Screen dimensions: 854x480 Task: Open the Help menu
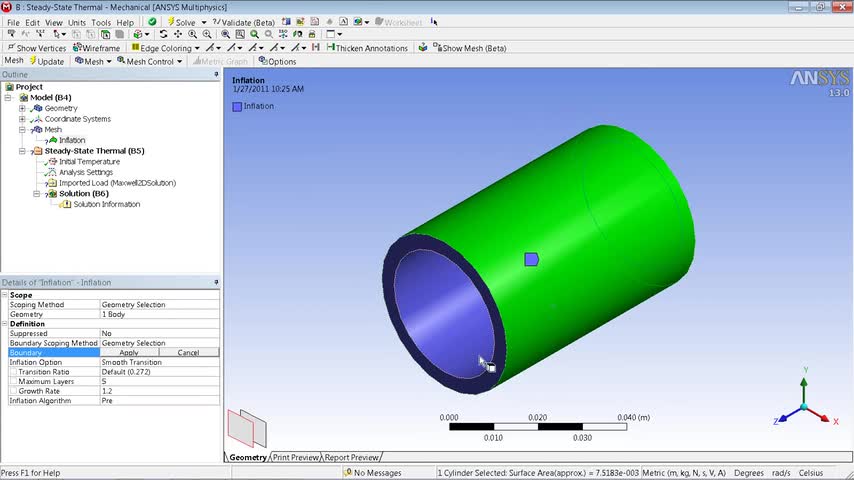pyautogui.click(x=125, y=22)
